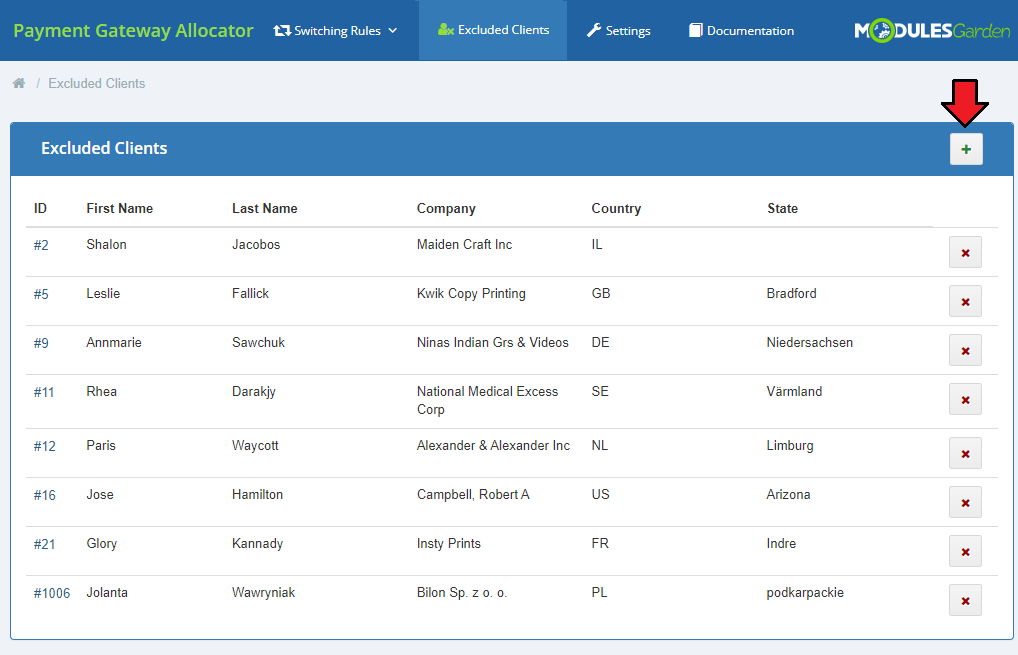Click the ID column header
The image size is (1018, 655).
pos(40,208)
